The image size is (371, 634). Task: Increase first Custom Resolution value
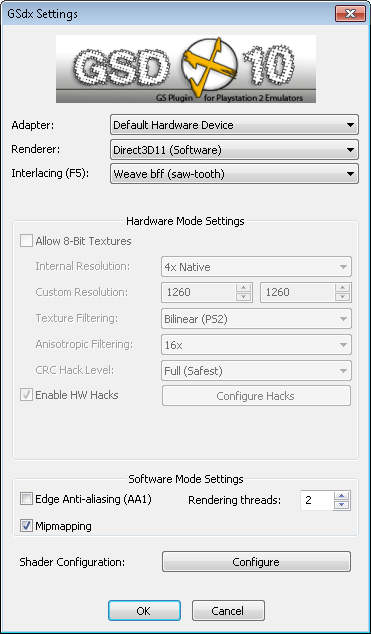pyautogui.click(x=244, y=288)
